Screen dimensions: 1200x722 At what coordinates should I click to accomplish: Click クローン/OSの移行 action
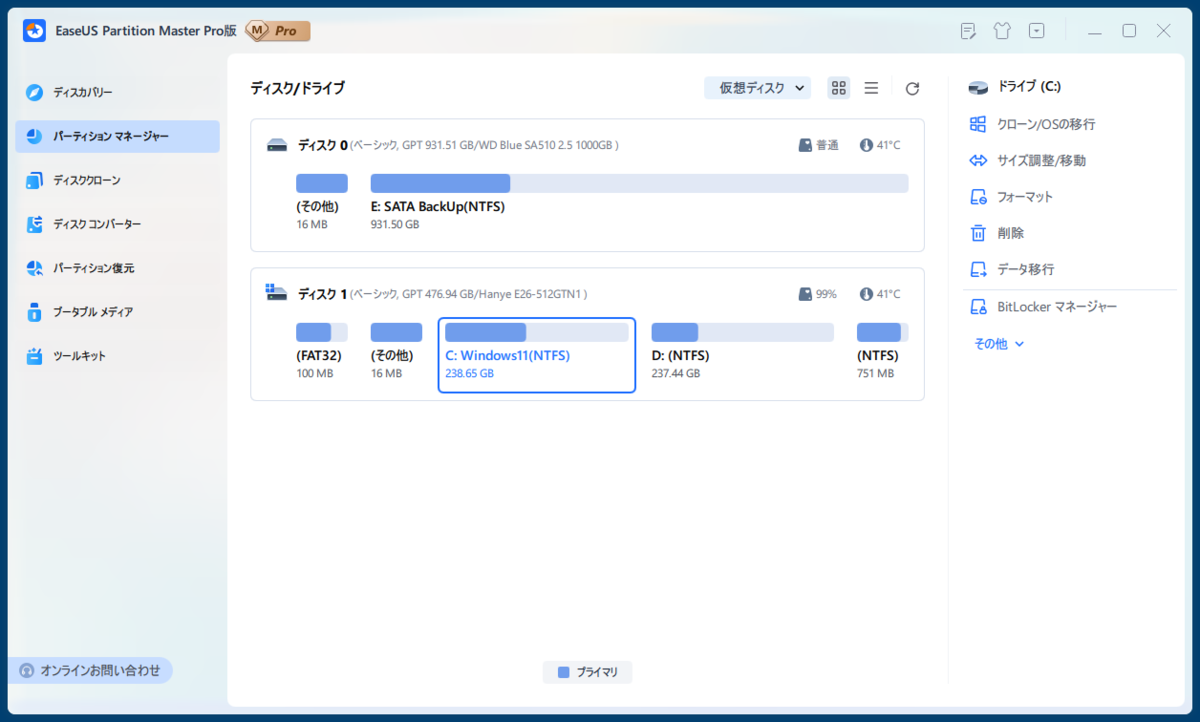[1032, 124]
